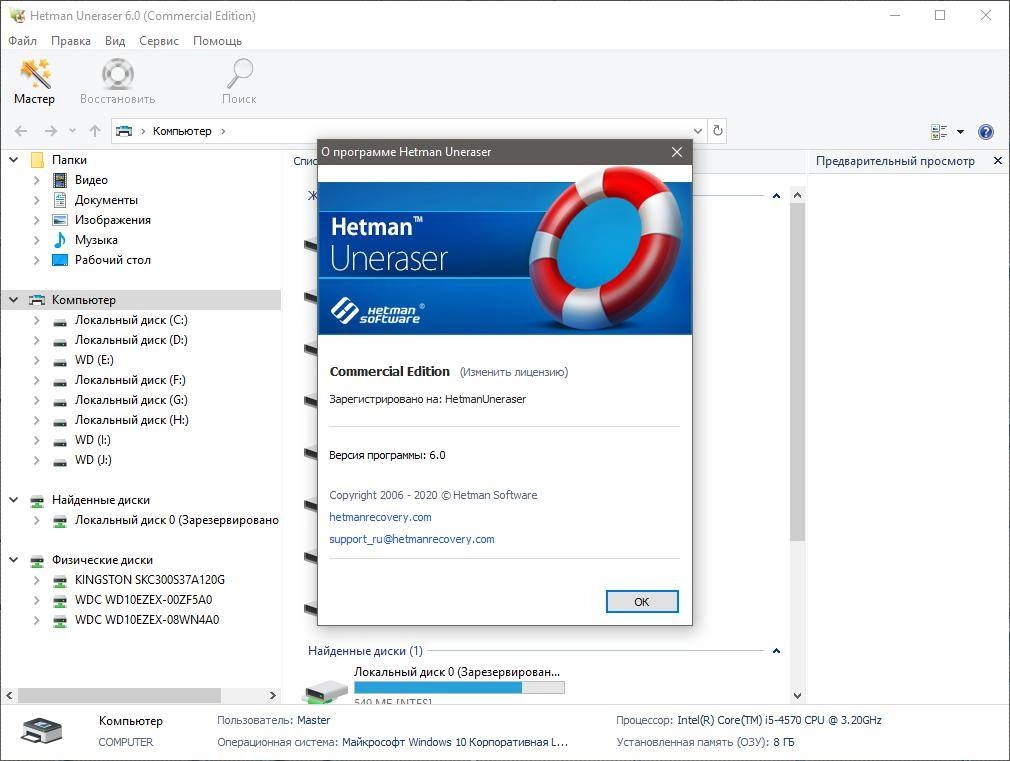Select the Документы folder icon
Image resolution: width=1010 pixels, height=761 pixels.
(60, 200)
